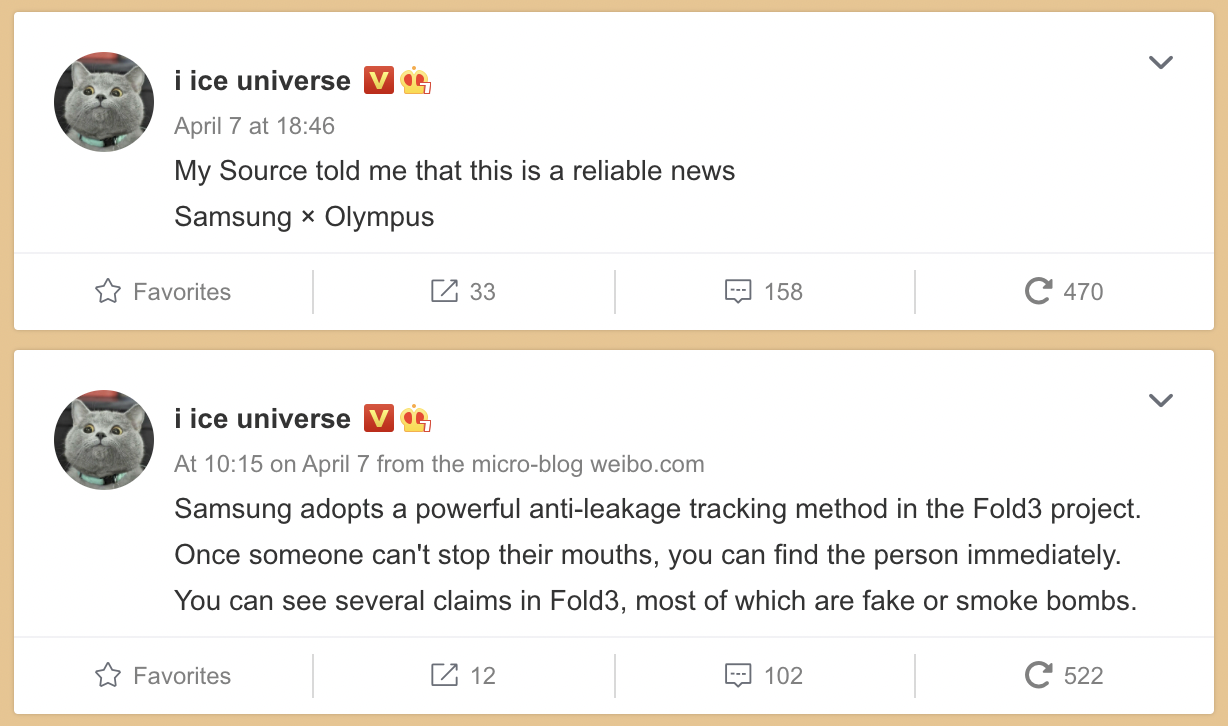
Task: Click the verified V badge on the Fold3 post
Action: click(x=379, y=419)
